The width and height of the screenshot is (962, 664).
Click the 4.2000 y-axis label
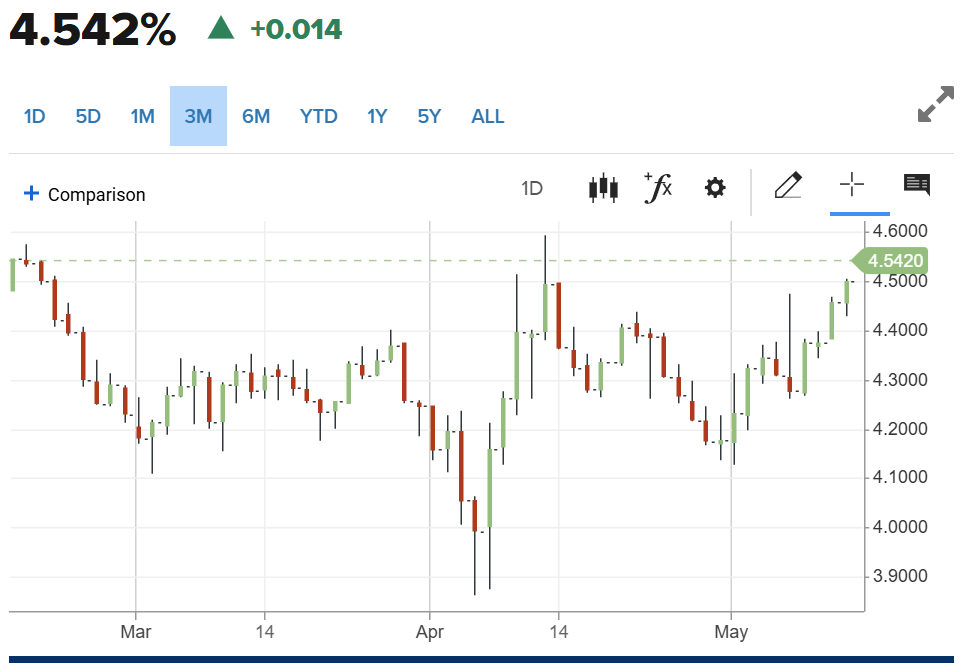click(899, 428)
